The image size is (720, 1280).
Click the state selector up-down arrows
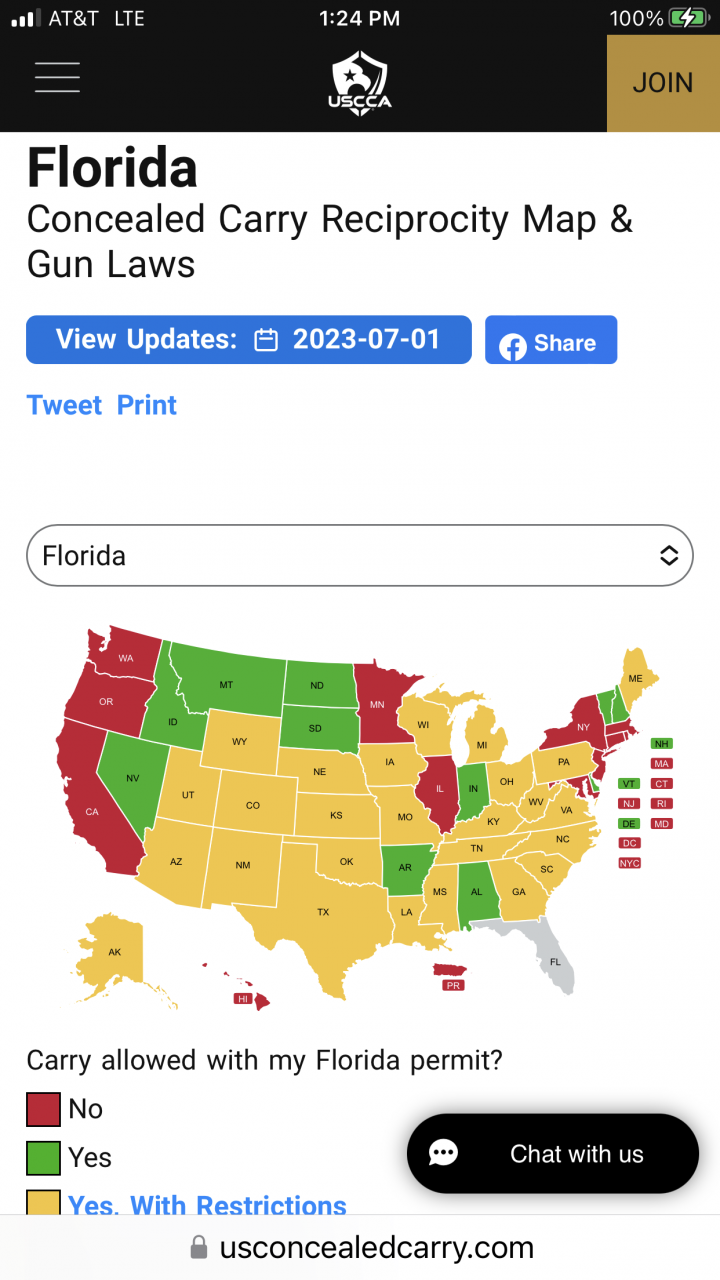(x=669, y=555)
